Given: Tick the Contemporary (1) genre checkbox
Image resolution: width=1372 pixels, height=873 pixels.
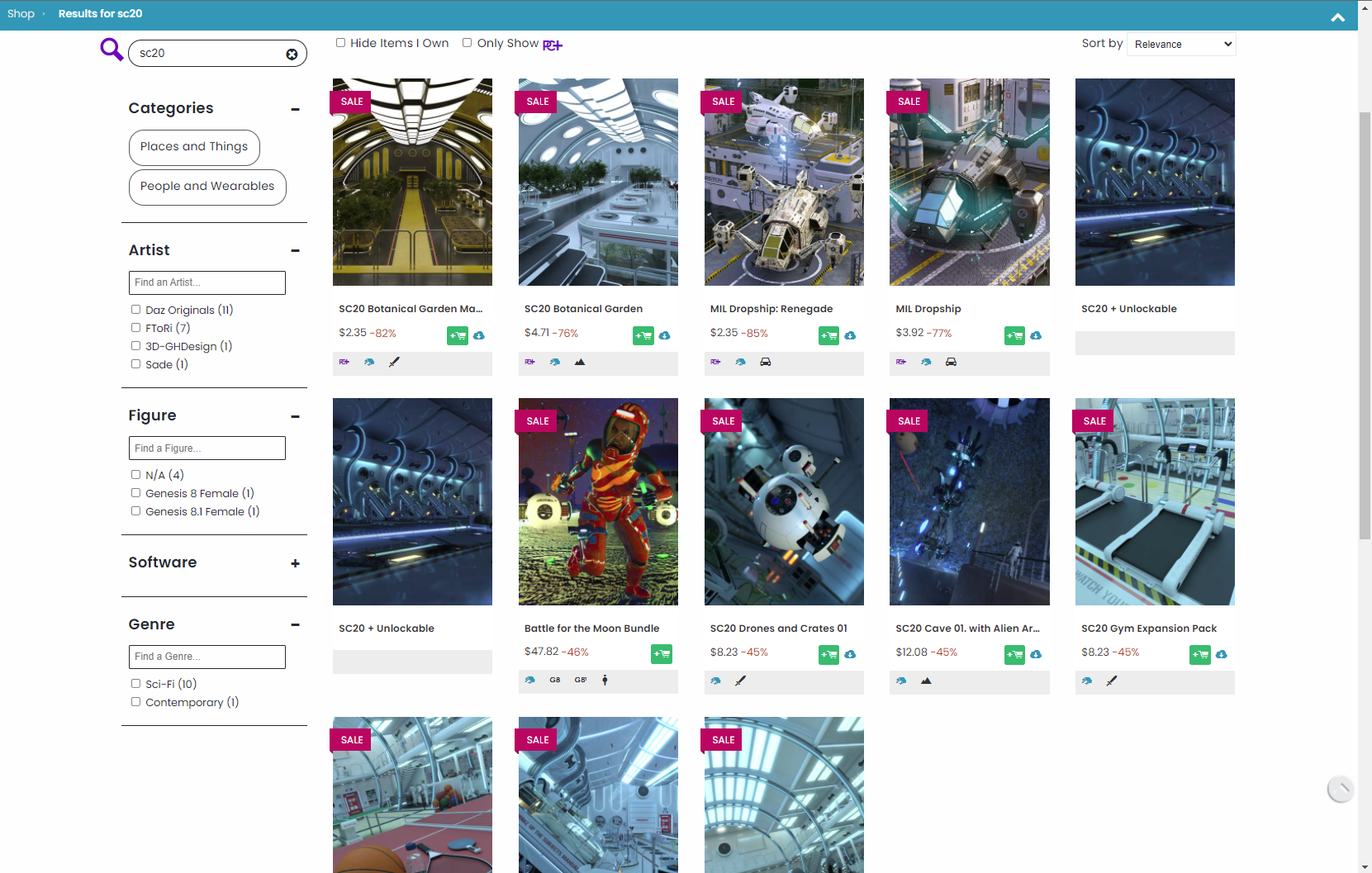Looking at the screenshot, I should click(x=135, y=702).
